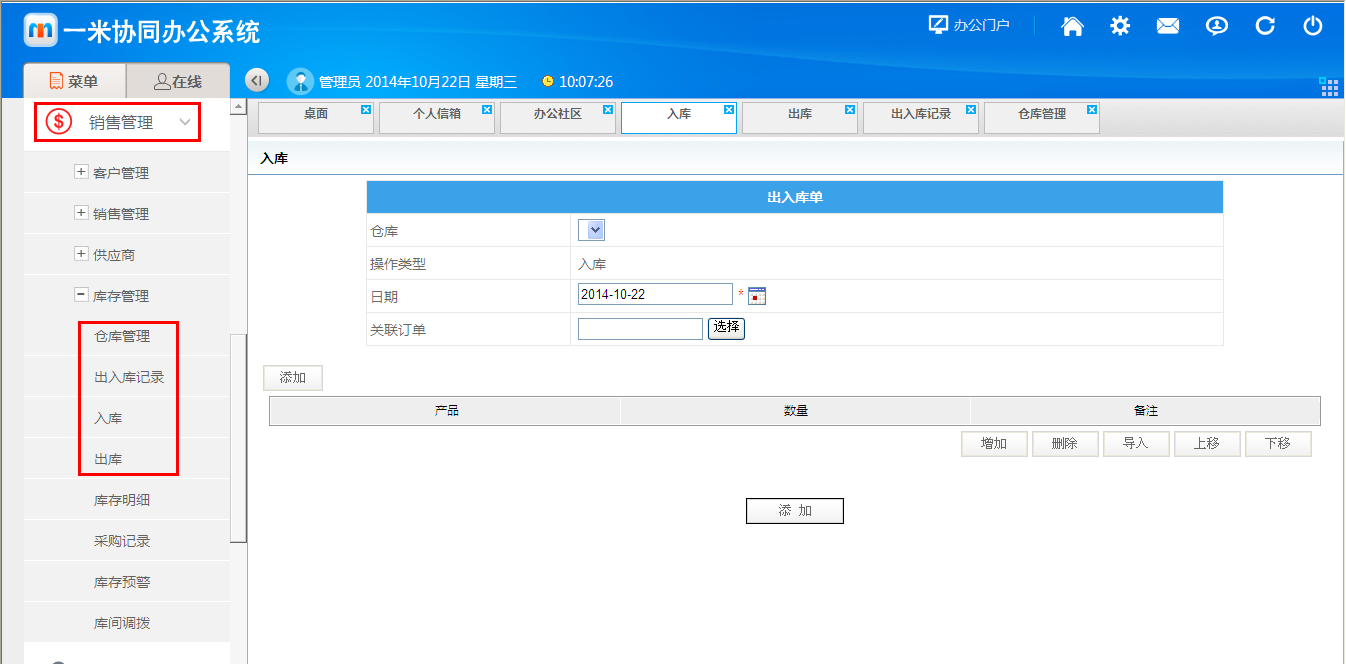The width and height of the screenshot is (1346, 664).
Task: Open the home icon in header
Action: tap(1072, 27)
